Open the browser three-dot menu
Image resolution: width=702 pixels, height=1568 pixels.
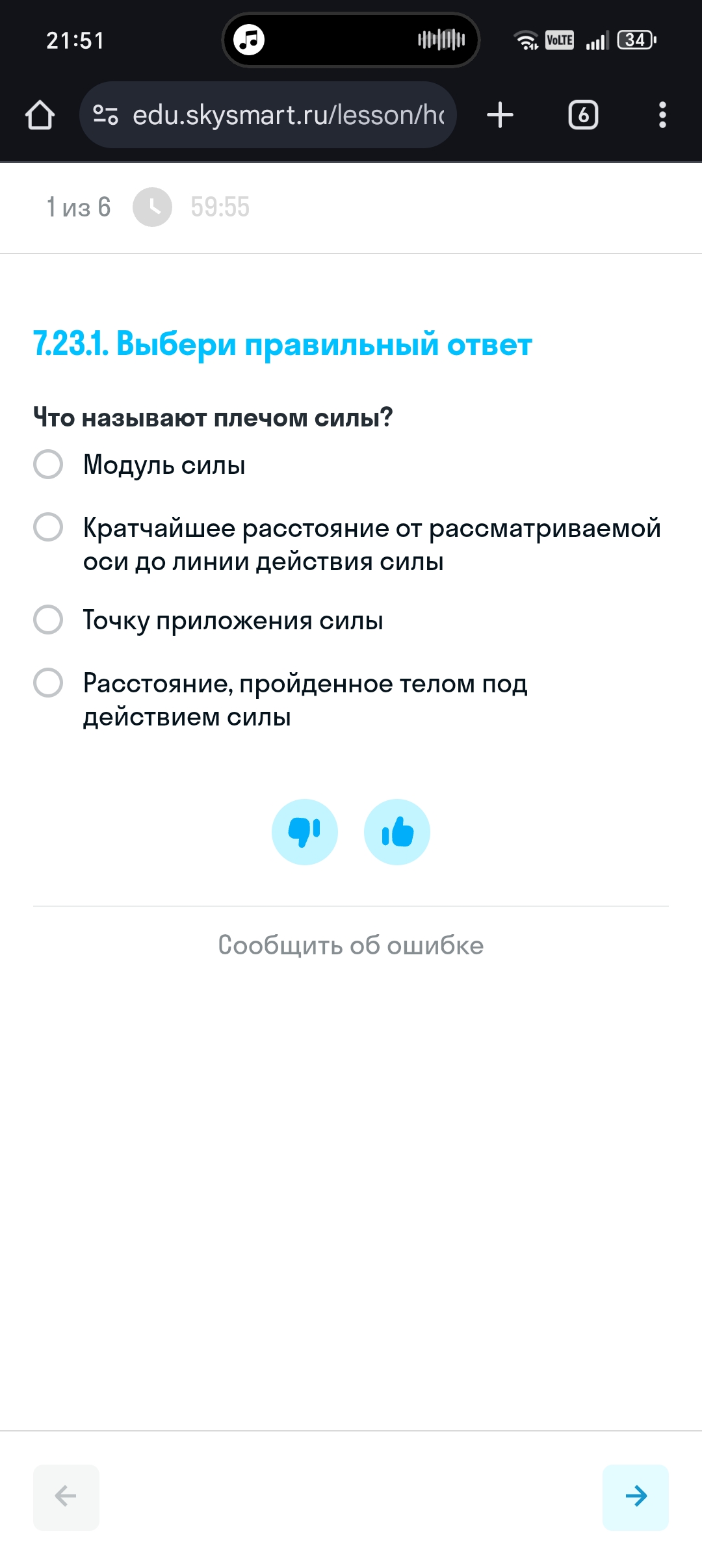(x=662, y=115)
